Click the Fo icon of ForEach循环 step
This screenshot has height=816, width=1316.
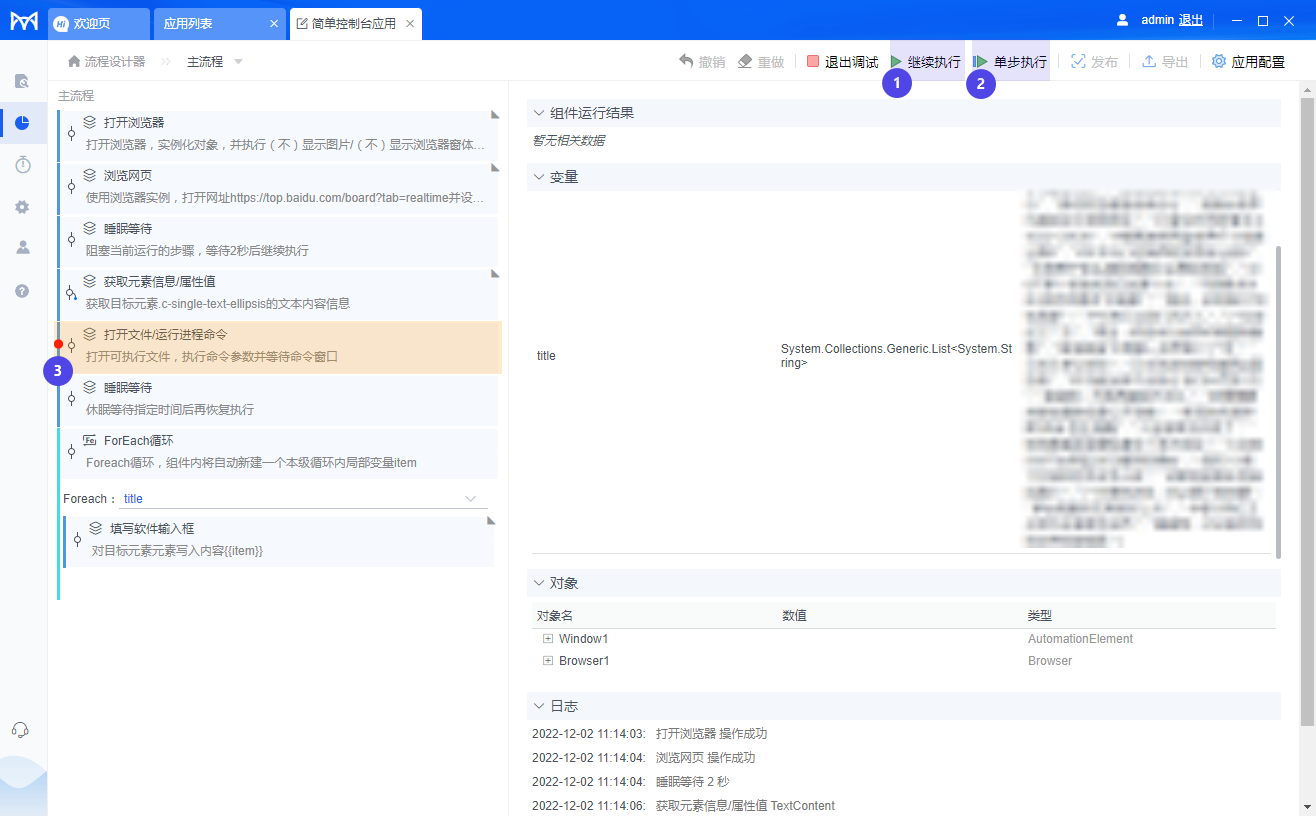coord(90,440)
